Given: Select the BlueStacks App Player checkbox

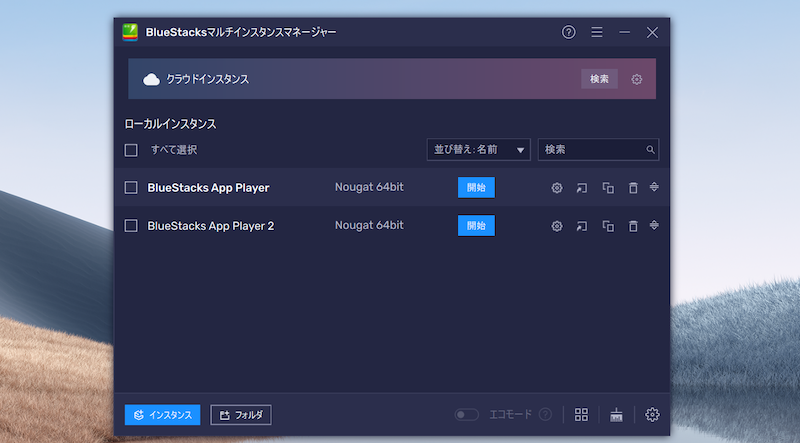Looking at the screenshot, I should tap(131, 187).
